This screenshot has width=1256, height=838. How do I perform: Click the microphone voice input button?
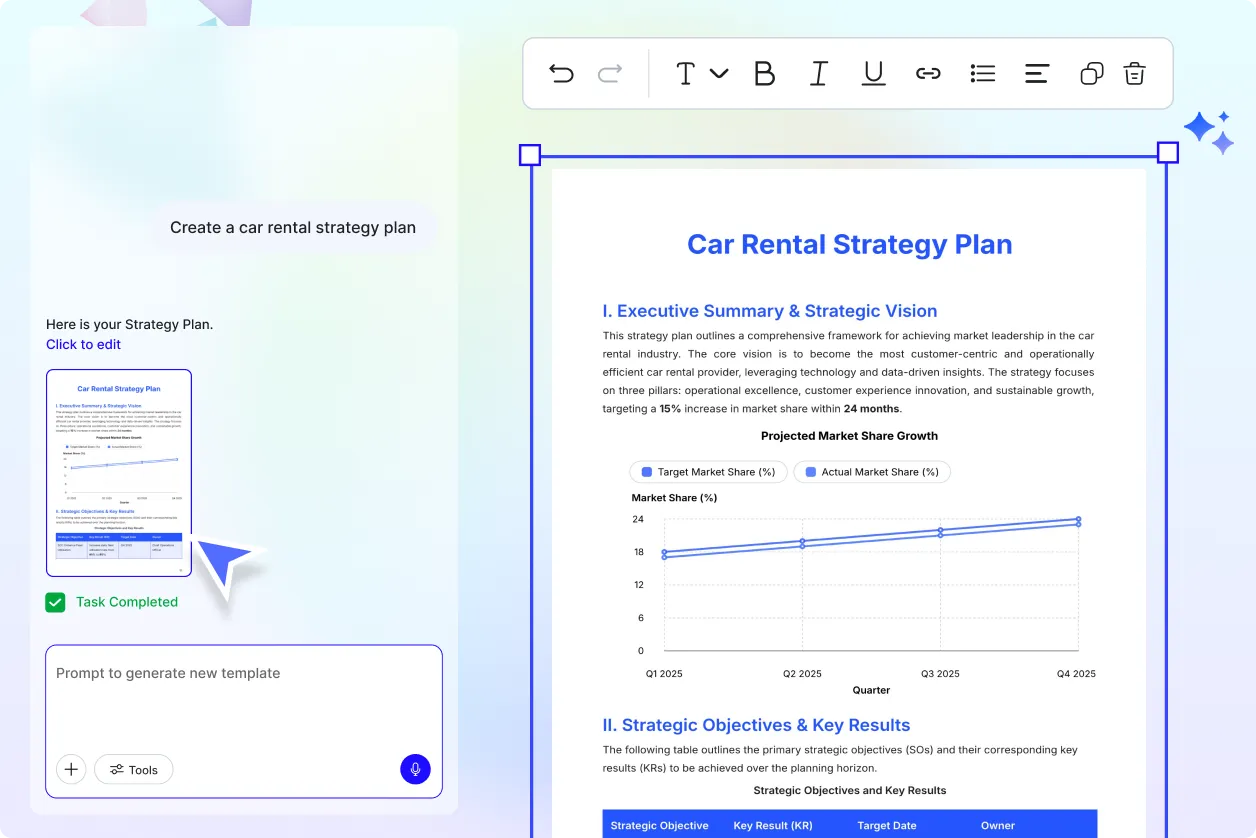[x=415, y=769]
